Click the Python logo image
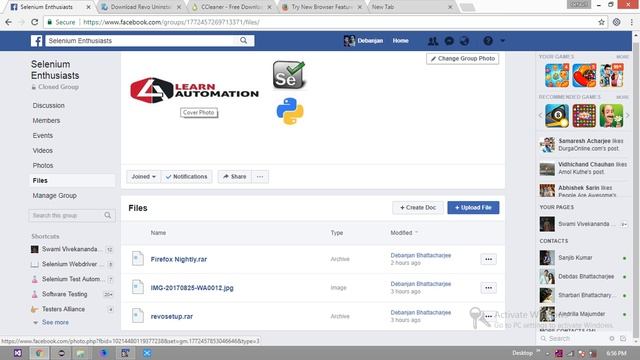This screenshot has height=360, width=640. pos(290,111)
